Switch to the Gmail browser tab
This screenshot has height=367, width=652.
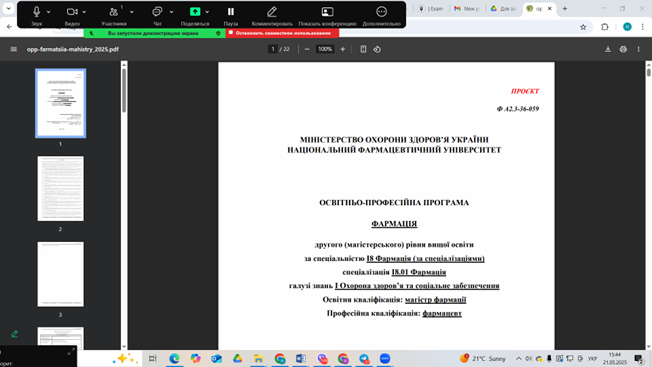point(467,8)
